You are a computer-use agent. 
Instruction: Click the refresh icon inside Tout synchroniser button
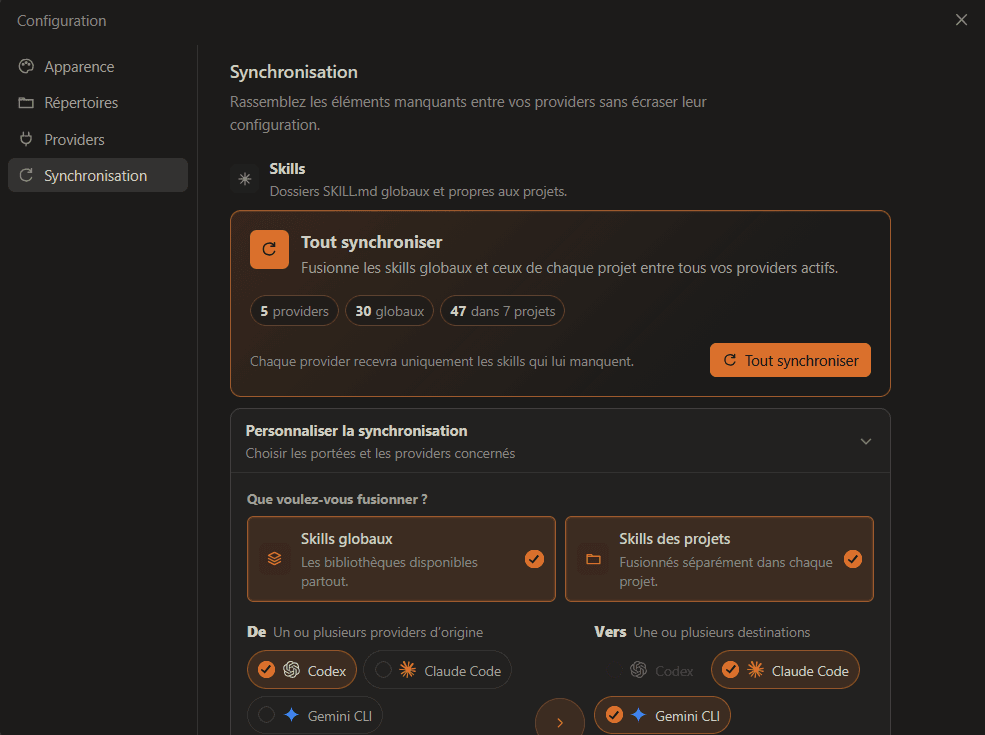729,360
